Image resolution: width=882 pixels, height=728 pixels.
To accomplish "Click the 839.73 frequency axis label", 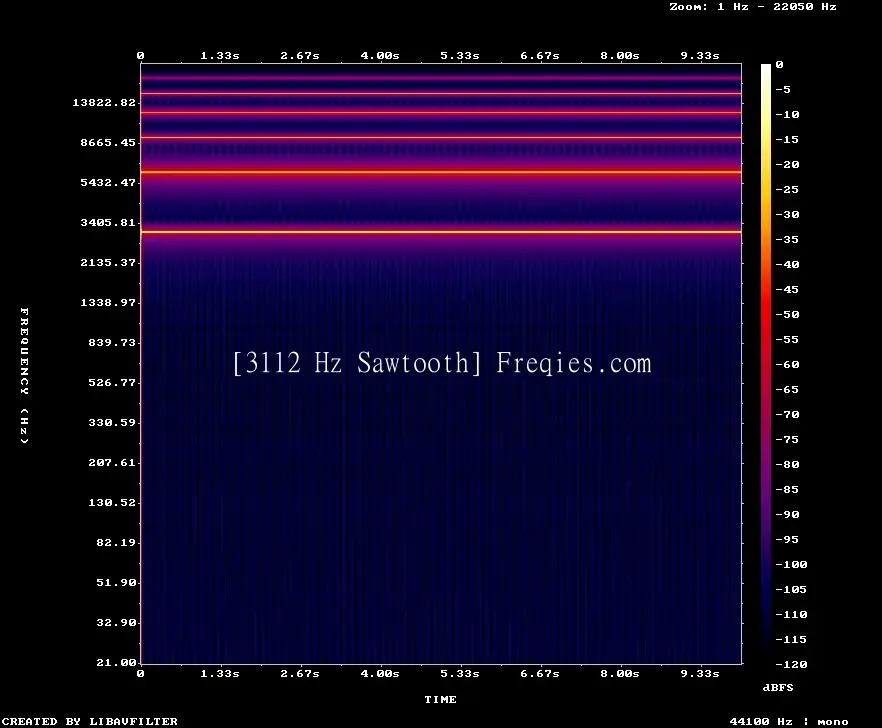I will tap(112, 342).
